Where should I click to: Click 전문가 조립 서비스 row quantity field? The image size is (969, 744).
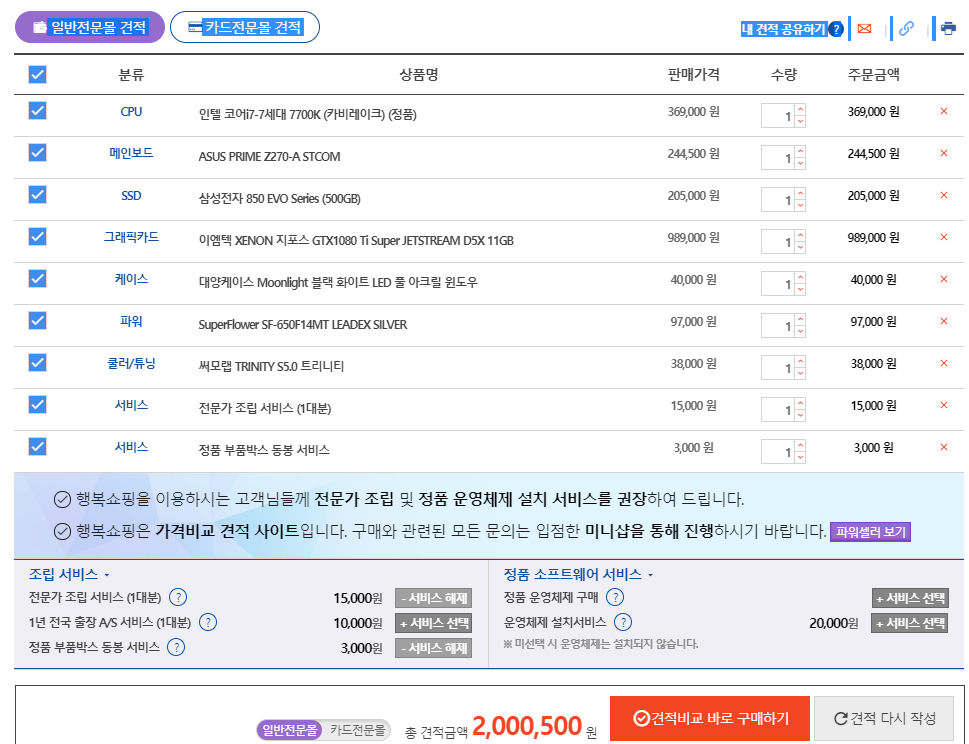[777, 410]
